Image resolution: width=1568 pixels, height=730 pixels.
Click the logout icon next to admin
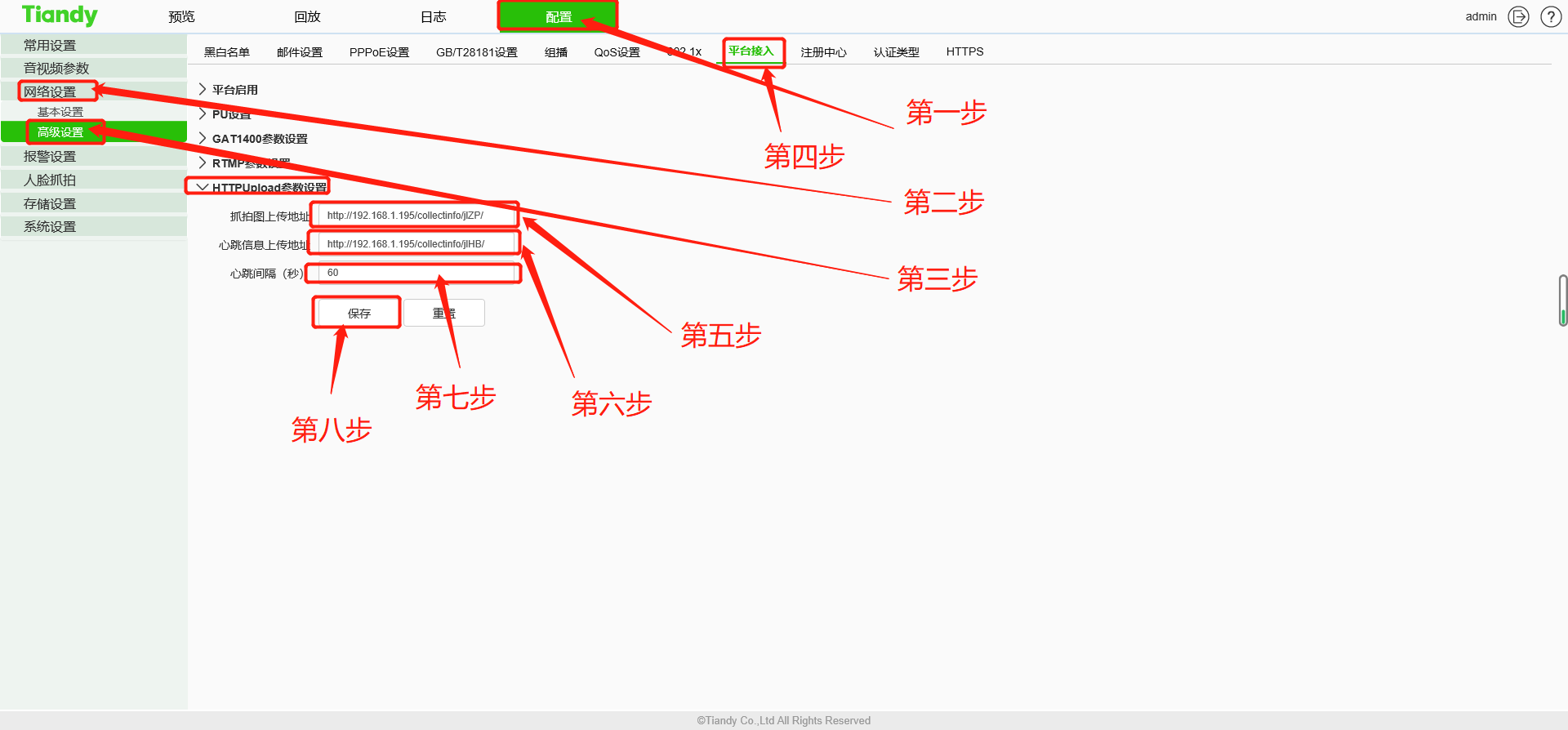pyautogui.click(x=1518, y=16)
